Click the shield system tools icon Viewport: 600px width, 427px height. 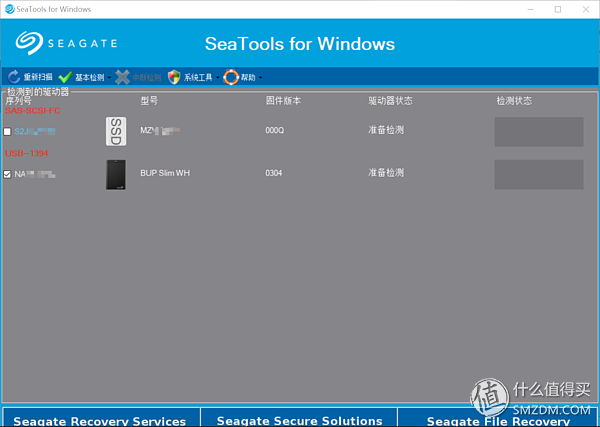174,77
